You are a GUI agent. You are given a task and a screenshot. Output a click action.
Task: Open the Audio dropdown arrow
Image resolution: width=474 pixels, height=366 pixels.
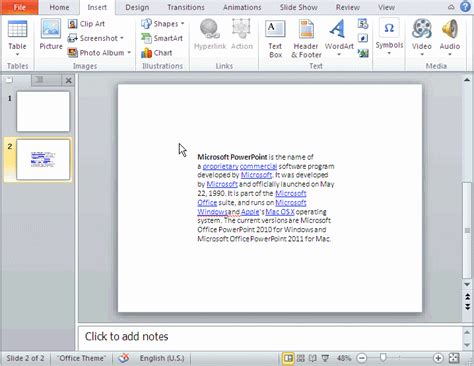(x=450, y=55)
